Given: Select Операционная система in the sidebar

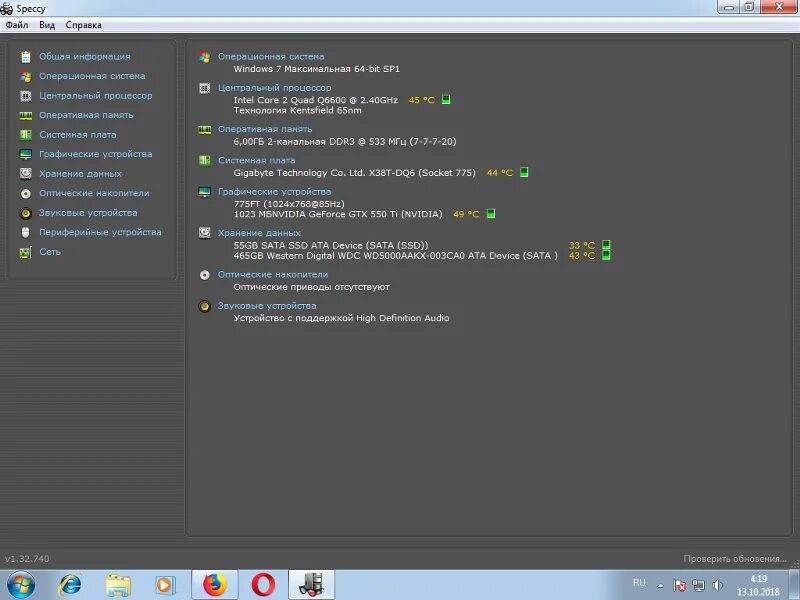Looking at the screenshot, I should click(92, 76).
